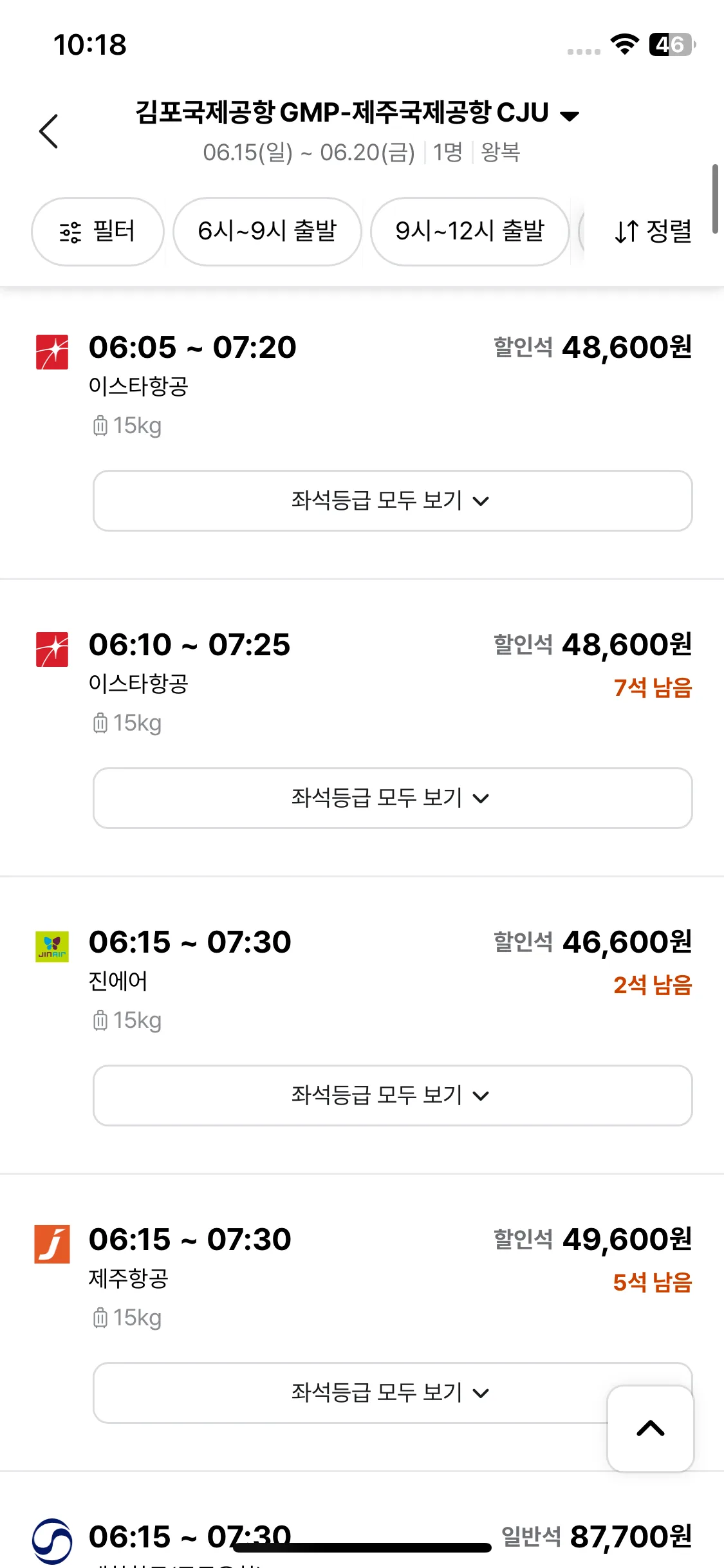Open the route dropdown for GMP-CJU
Image resolution: width=724 pixels, height=1568 pixels.
(x=570, y=116)
